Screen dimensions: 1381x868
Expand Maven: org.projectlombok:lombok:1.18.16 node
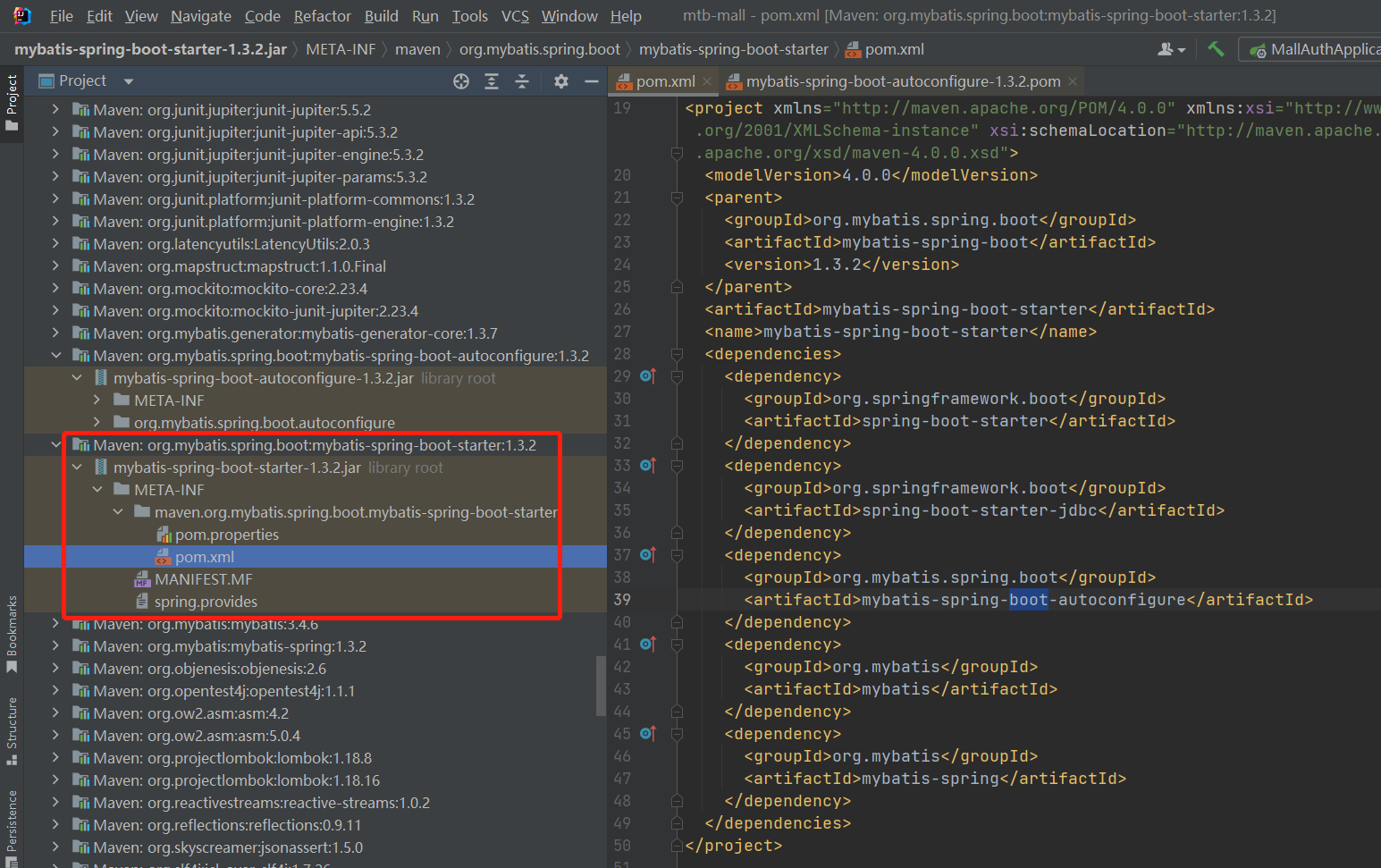click(56, 780)
